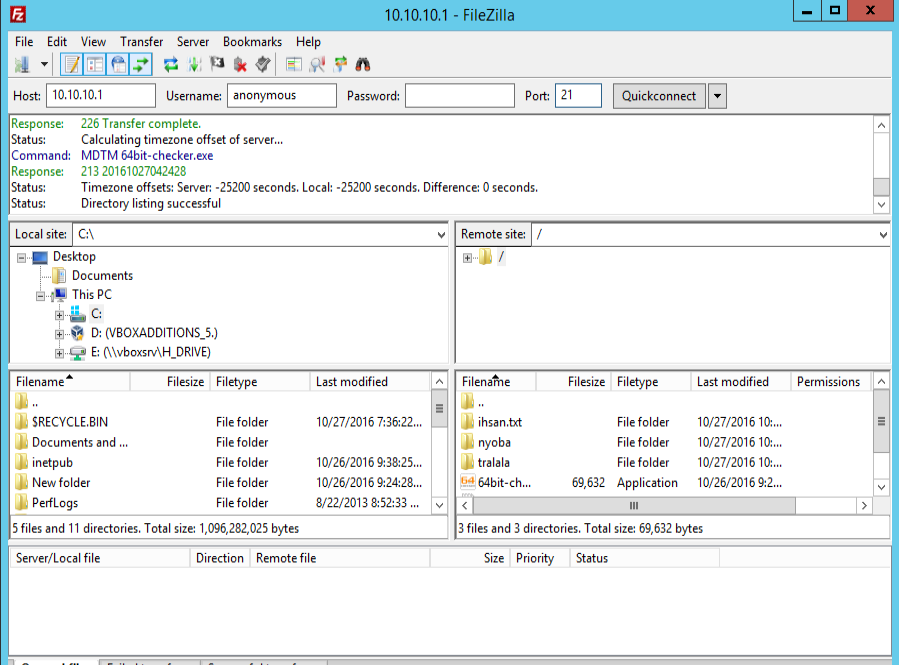899x665 pixels.
Task: Click the Password input field
Action: 460,95
